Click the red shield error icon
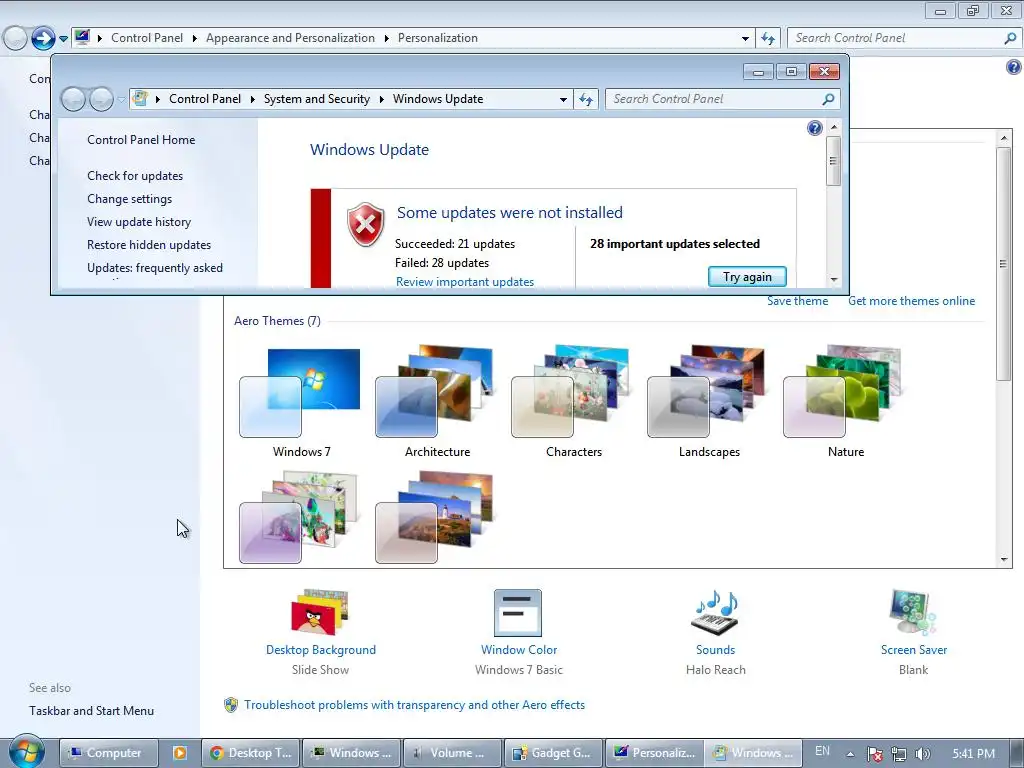The image size is (1024, 768). tap(365, 224)
